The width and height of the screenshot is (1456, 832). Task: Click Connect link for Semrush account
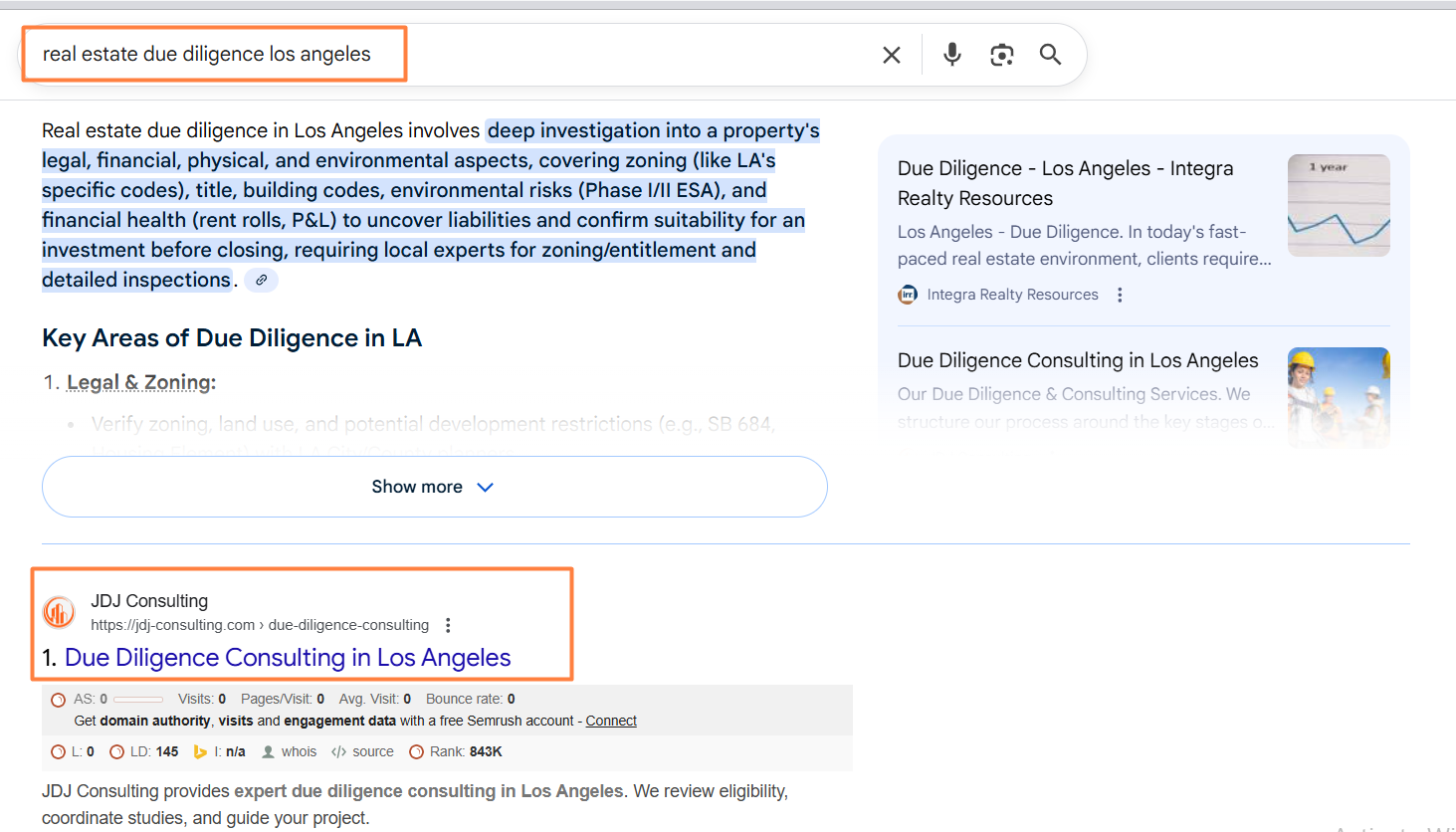[x=611, y=721]
